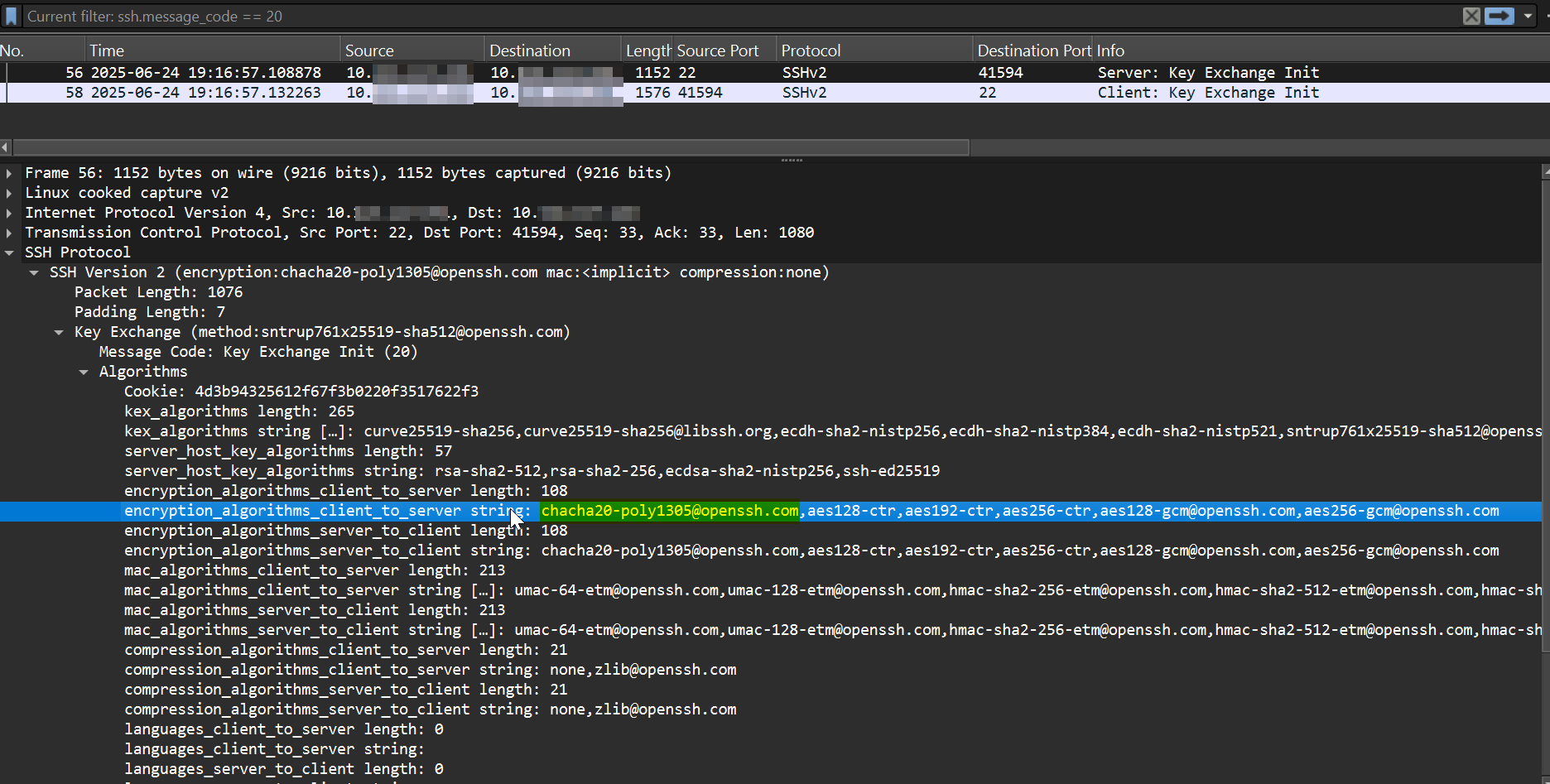Apply the display filter with the arrow
Image resolution: width=1550 pixels, height=784 pixels.
pos(1500,16)
